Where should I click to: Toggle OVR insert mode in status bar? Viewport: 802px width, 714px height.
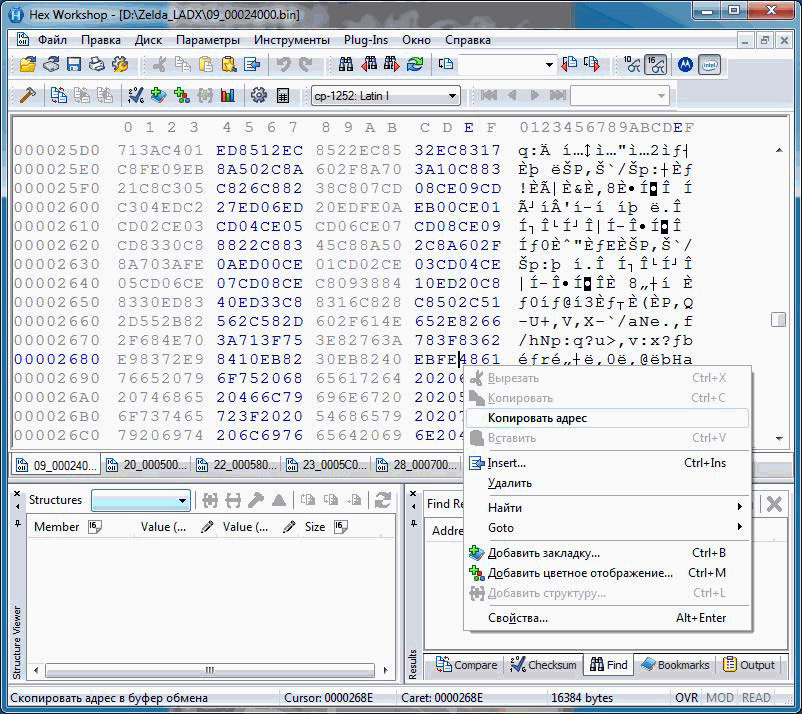(x=686, y=698)
